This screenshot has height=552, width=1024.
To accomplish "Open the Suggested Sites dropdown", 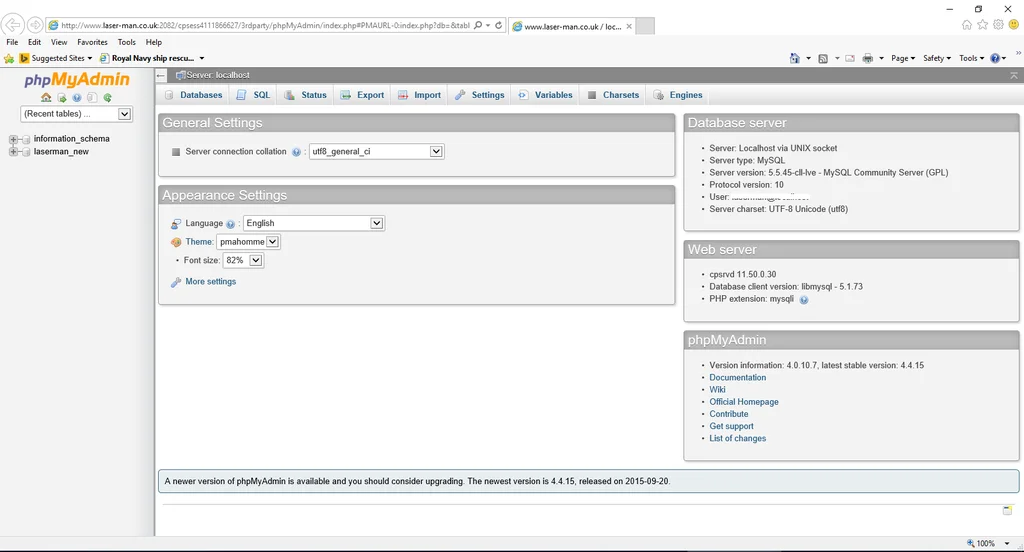I will pos(56,58).
